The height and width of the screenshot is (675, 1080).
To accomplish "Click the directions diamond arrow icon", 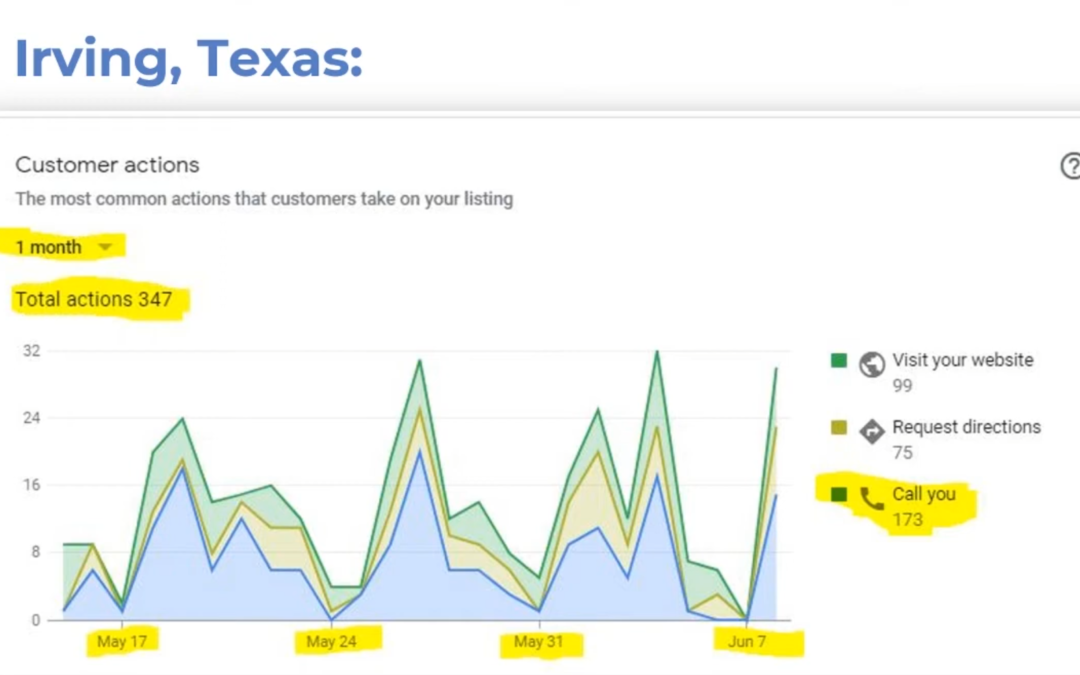I will point(871,429).
